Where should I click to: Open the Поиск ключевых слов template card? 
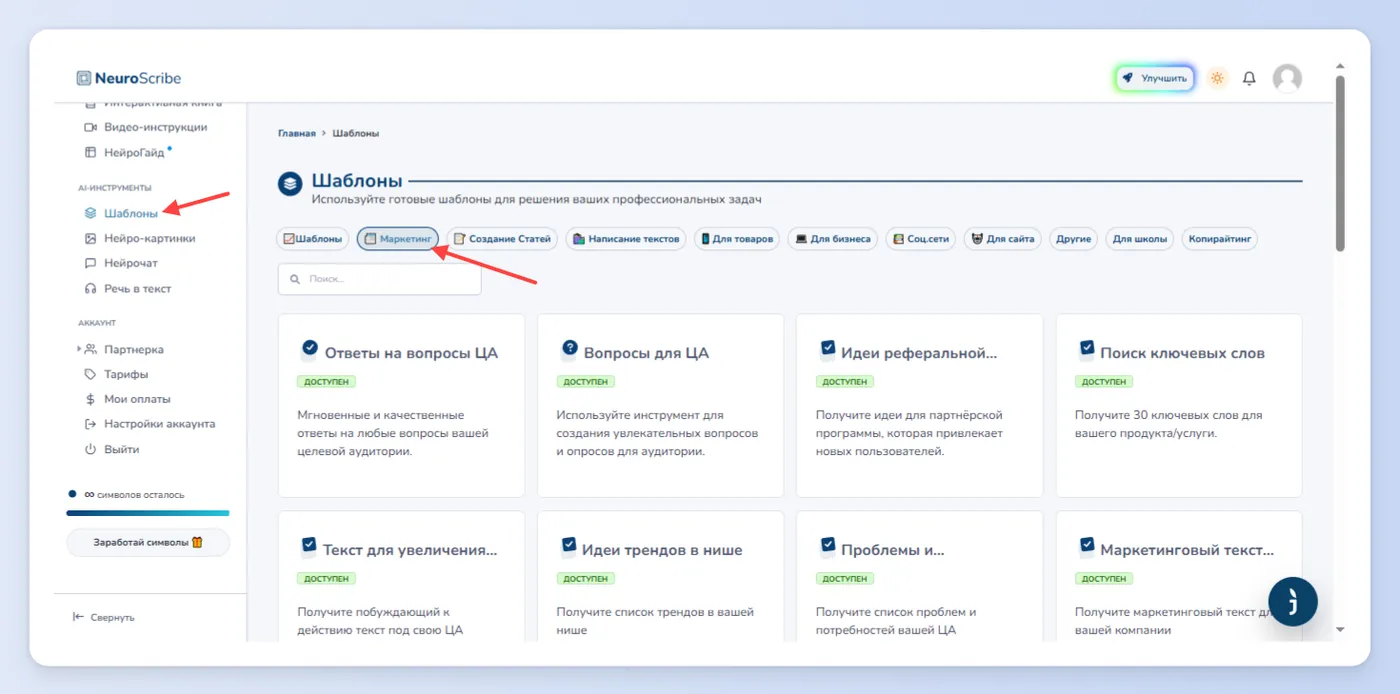(x=1179, y=405)
